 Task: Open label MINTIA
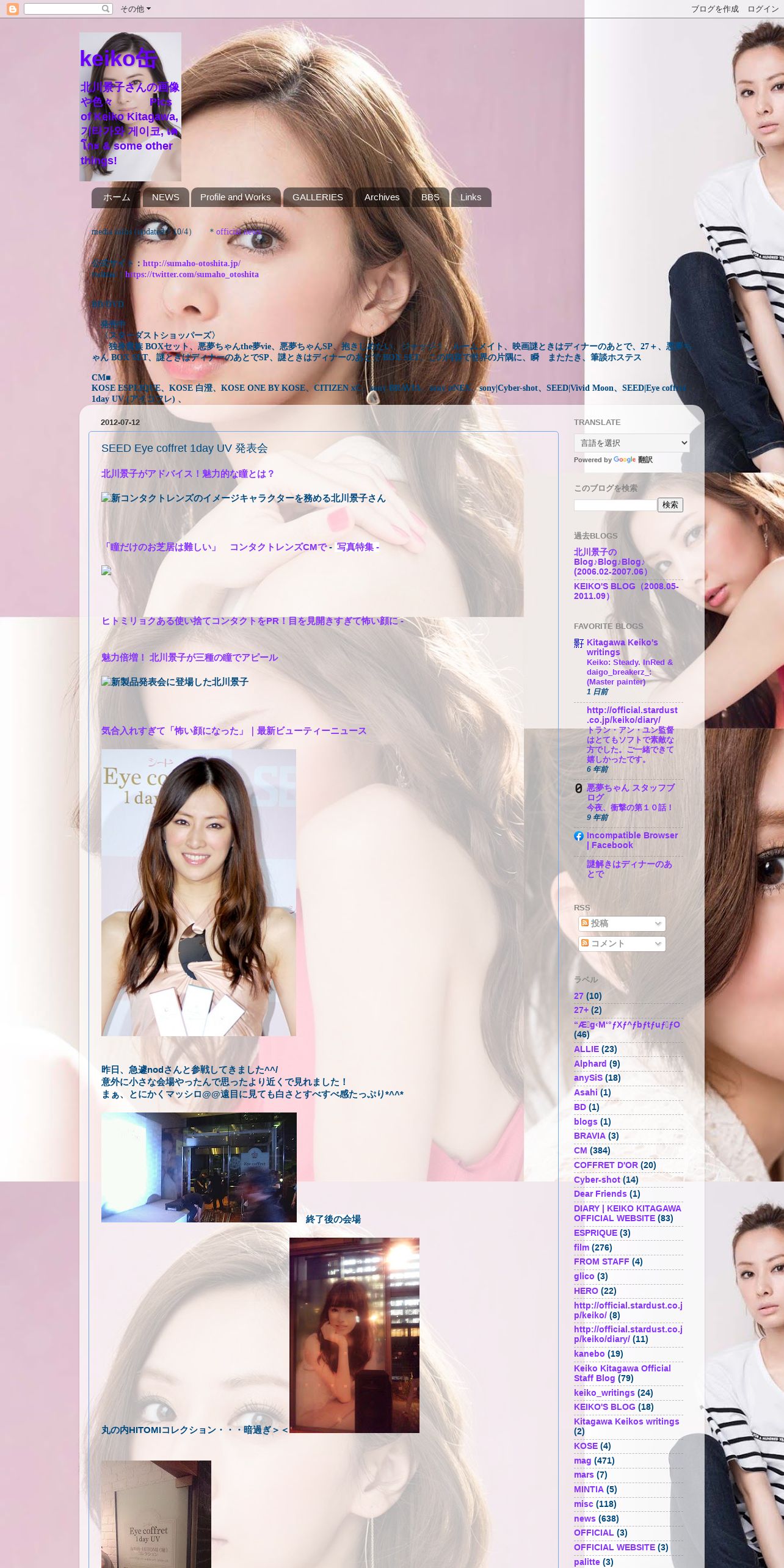pyautogui.click(x=589, y=1489)
